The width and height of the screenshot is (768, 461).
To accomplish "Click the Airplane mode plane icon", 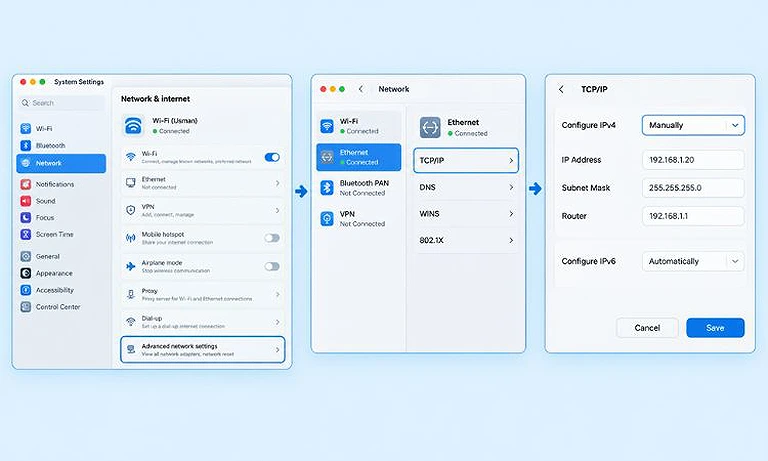I will (131, 266).
